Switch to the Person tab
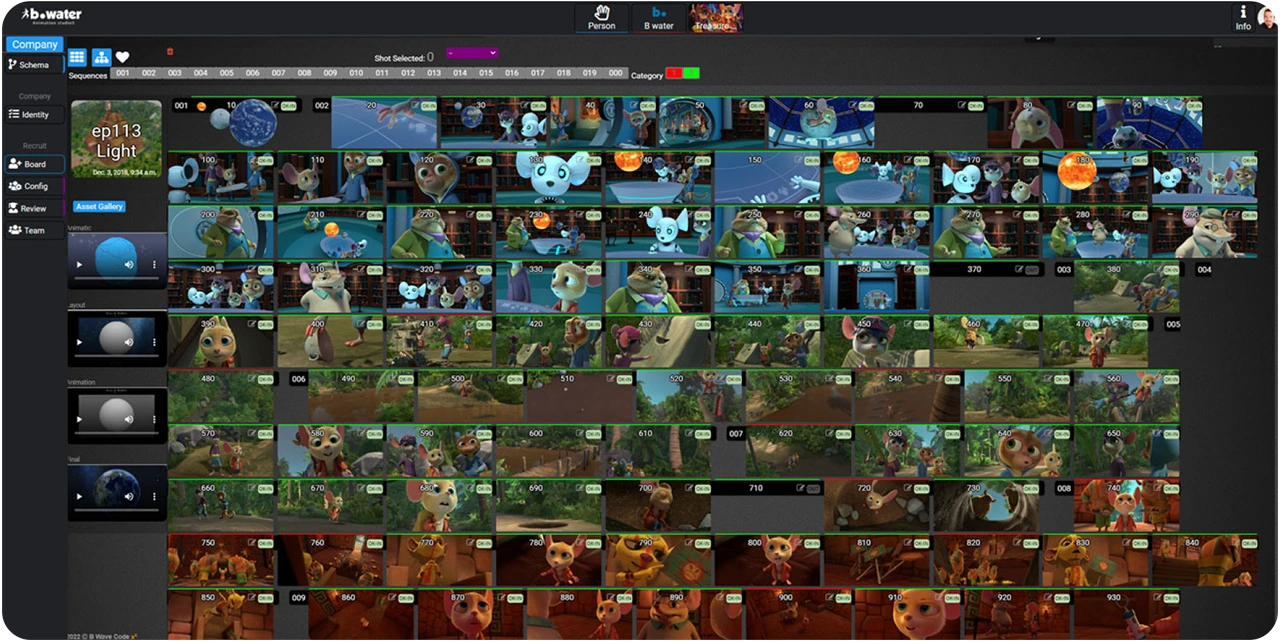Image resolution: width=1280 pixels, height=642 pixels. point(602,18)
